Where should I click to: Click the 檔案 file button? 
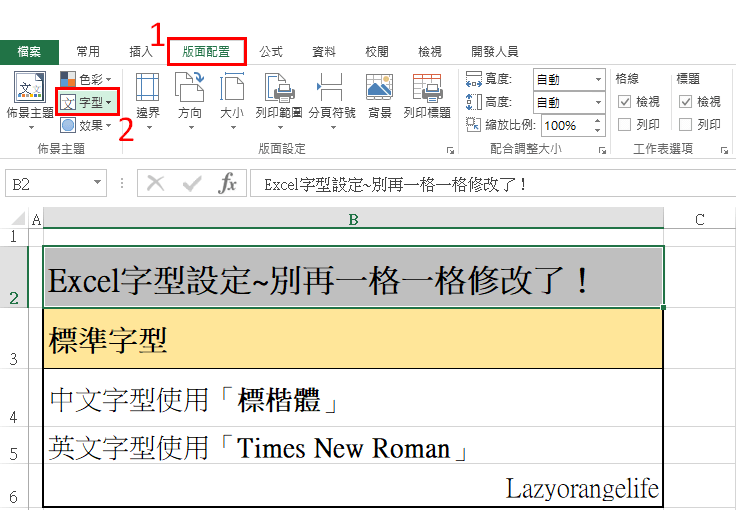point(29,52)
